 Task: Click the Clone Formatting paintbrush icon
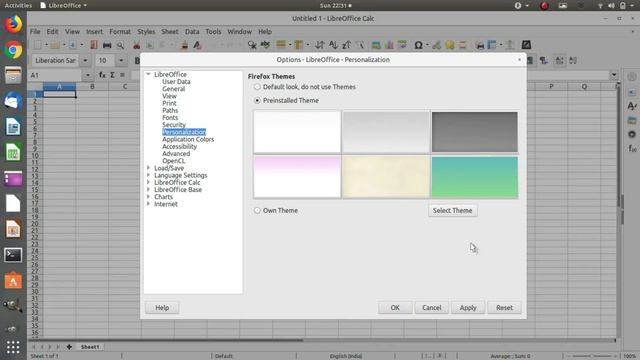(x=184, y=45)
